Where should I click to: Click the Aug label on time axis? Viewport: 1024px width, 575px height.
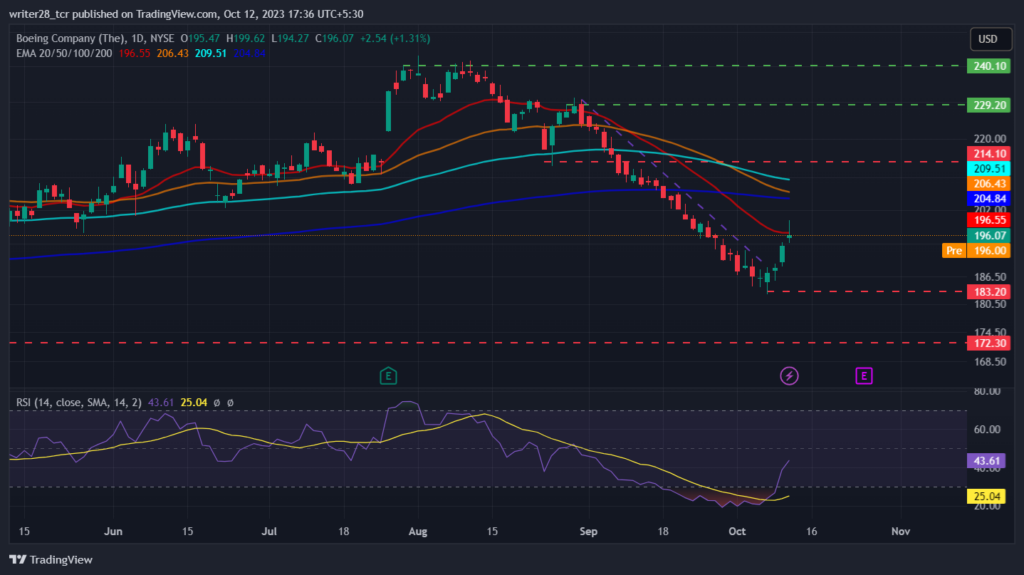pos(418,531)
